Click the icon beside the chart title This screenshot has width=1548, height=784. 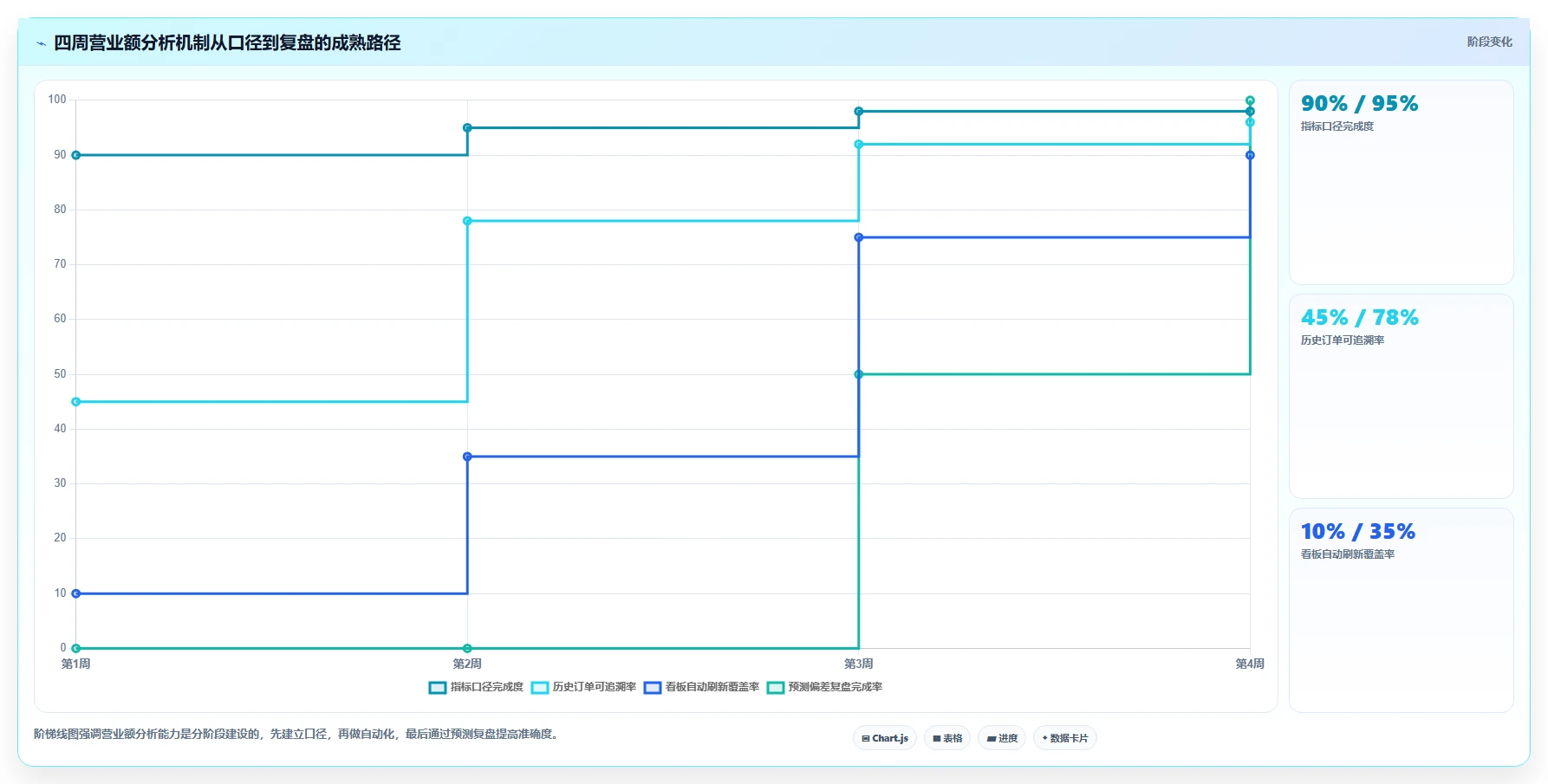[x=41, y=43]
